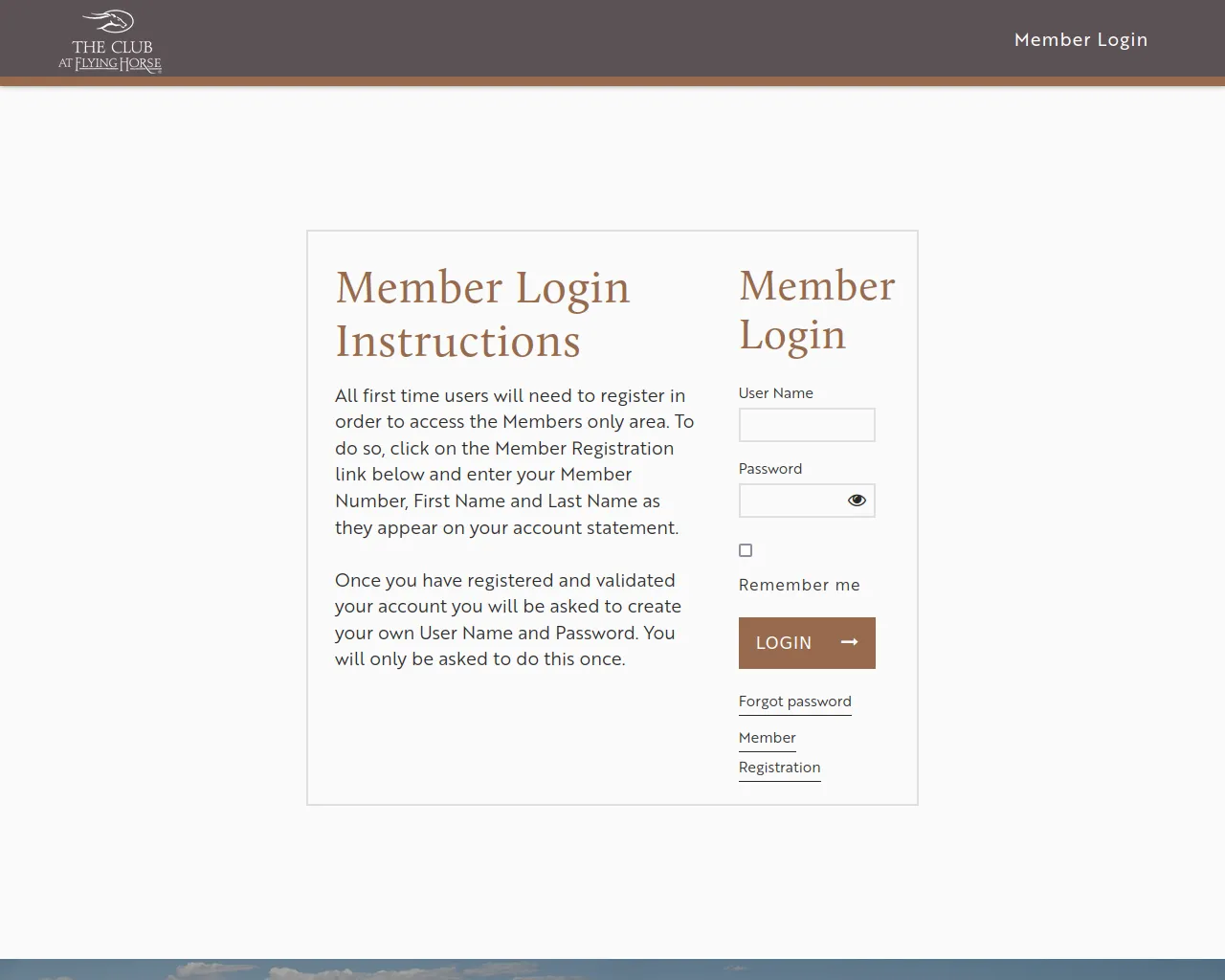This screenshot has height=980, width=1225.
Task: Click The Club at Flying Horse logo
Action: click(110, 40)
